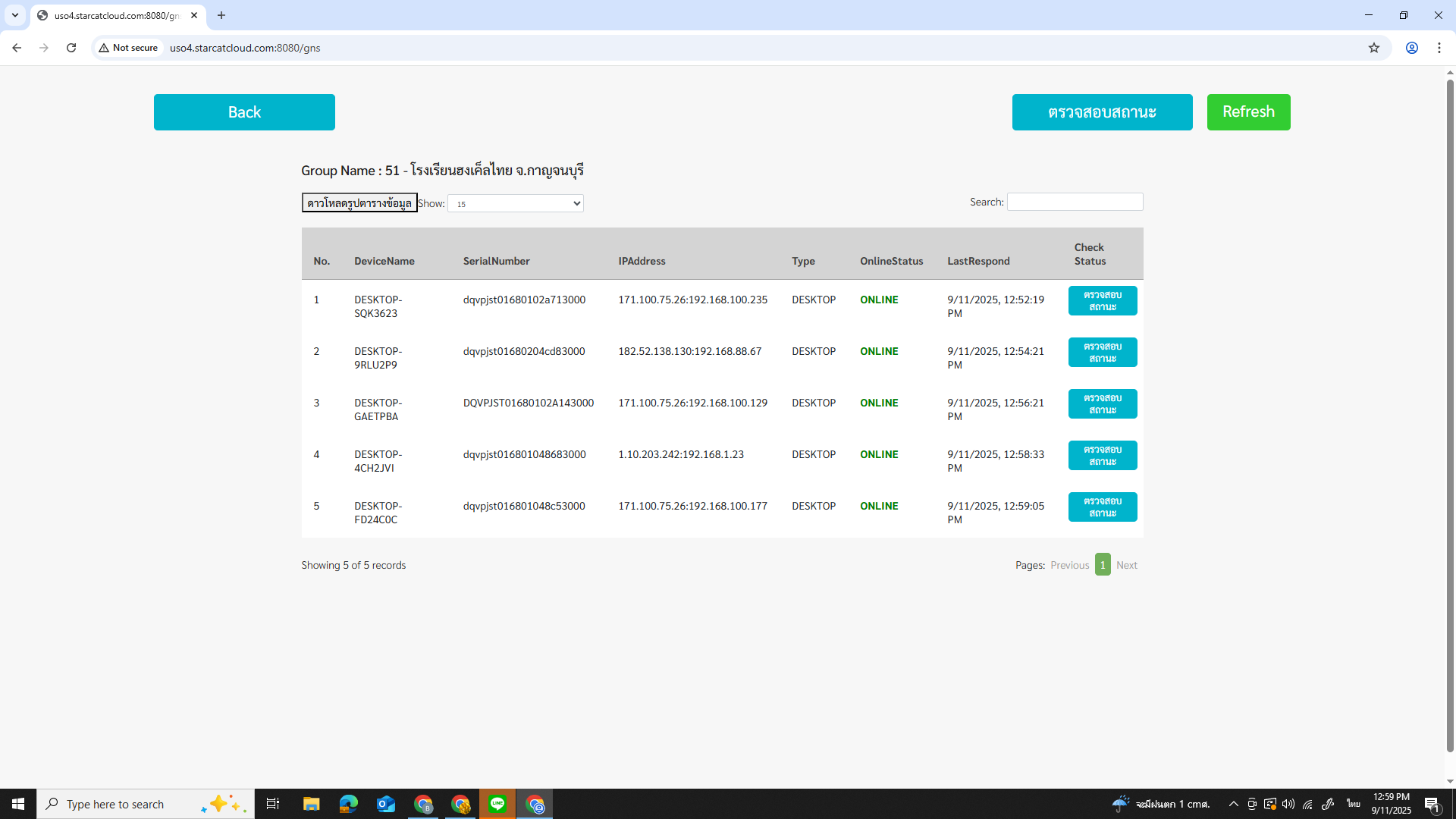
Task: Click the table Search input field
Action: tap(1075, 202)
